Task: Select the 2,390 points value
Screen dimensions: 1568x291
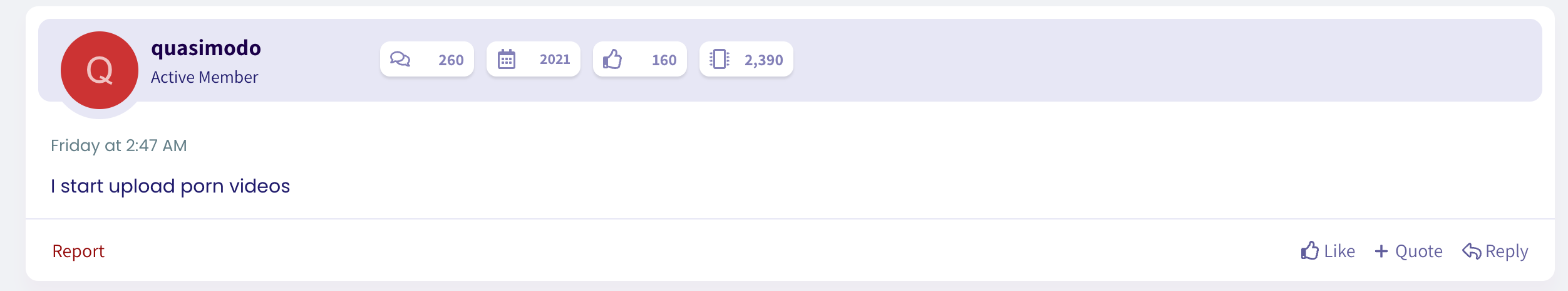Action: 763,60
